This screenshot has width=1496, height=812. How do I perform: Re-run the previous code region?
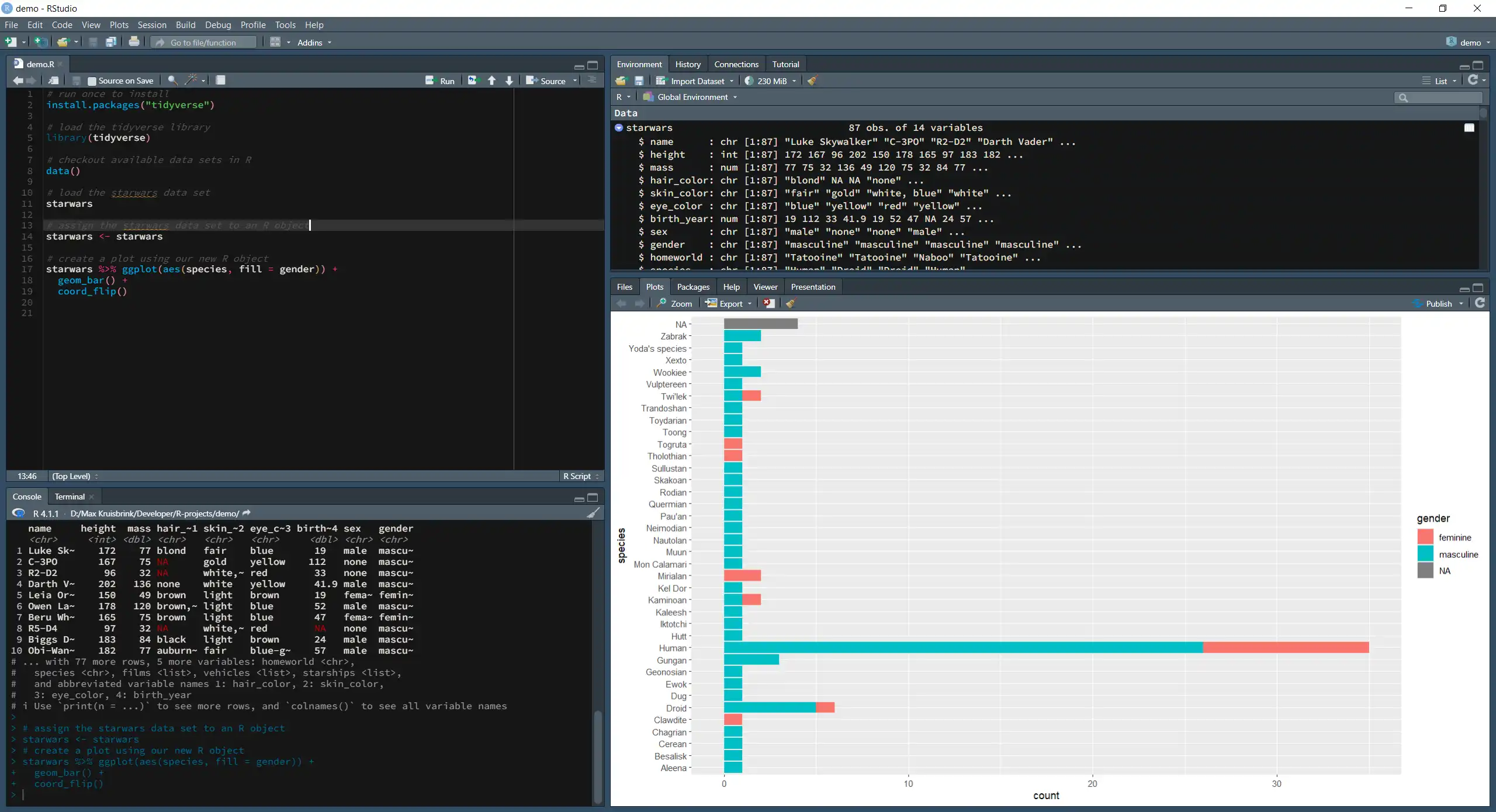[473, 81]
